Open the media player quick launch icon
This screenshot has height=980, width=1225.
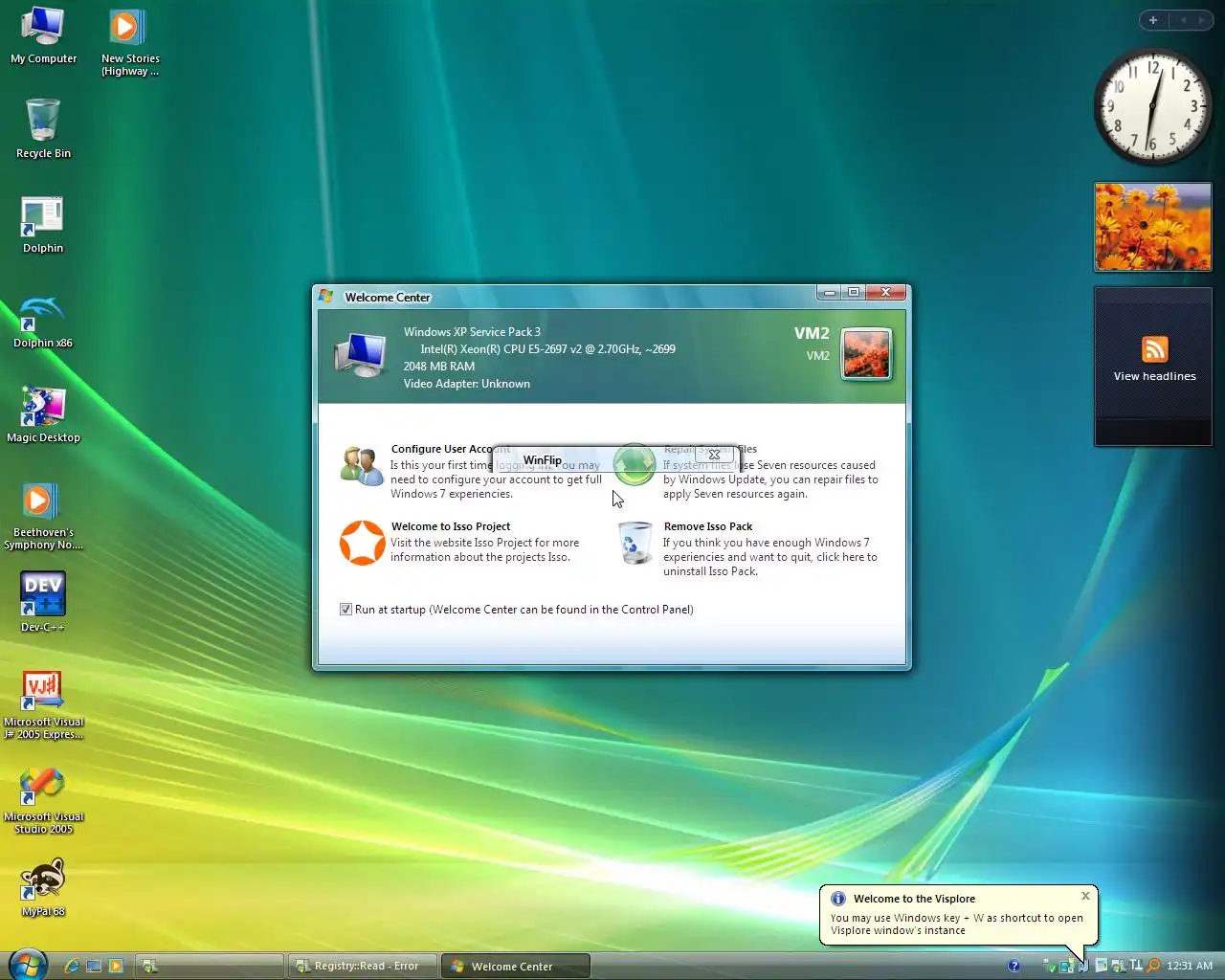pos(116,966)
